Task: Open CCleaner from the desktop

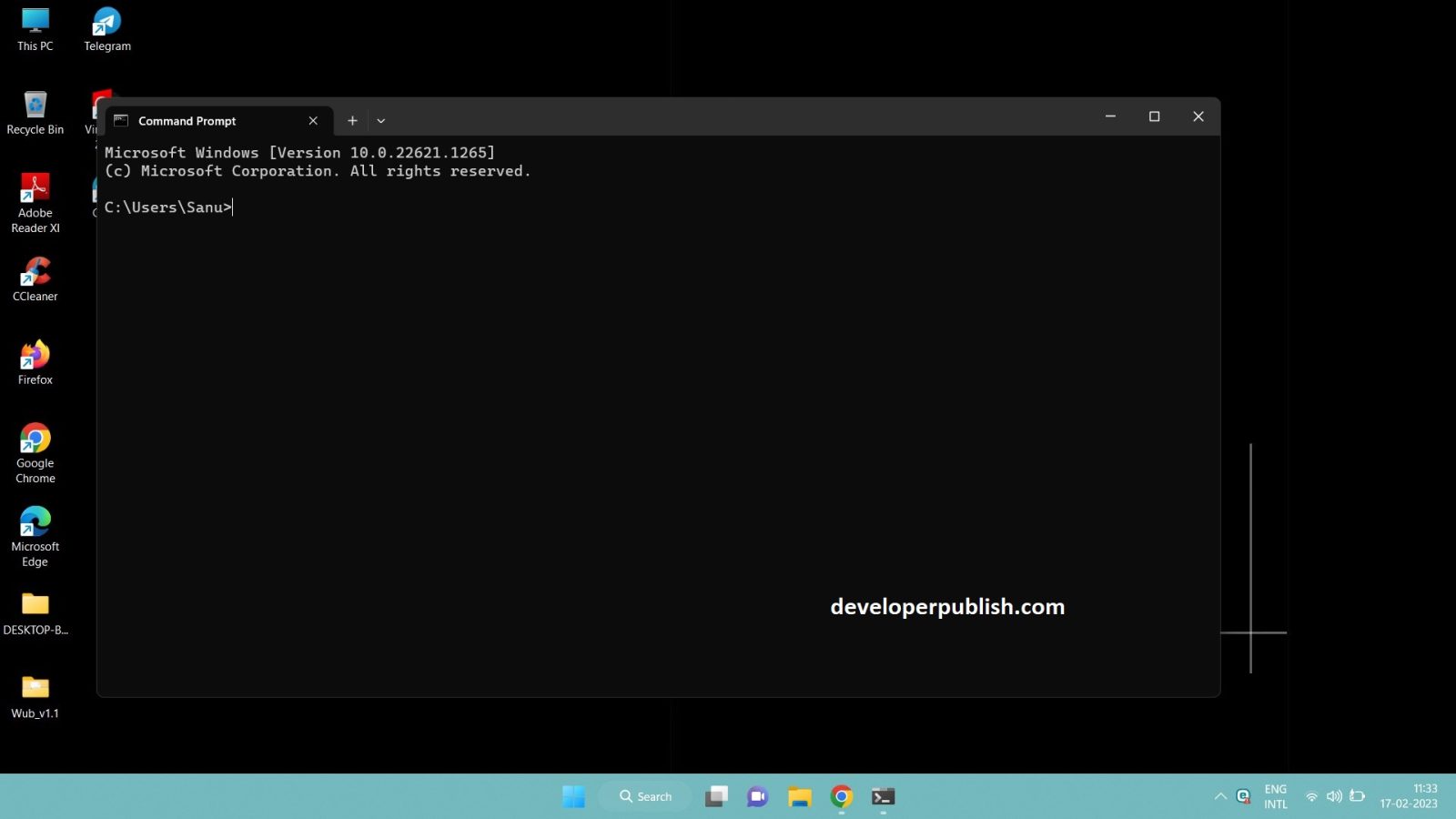Action: coord(35,271)
